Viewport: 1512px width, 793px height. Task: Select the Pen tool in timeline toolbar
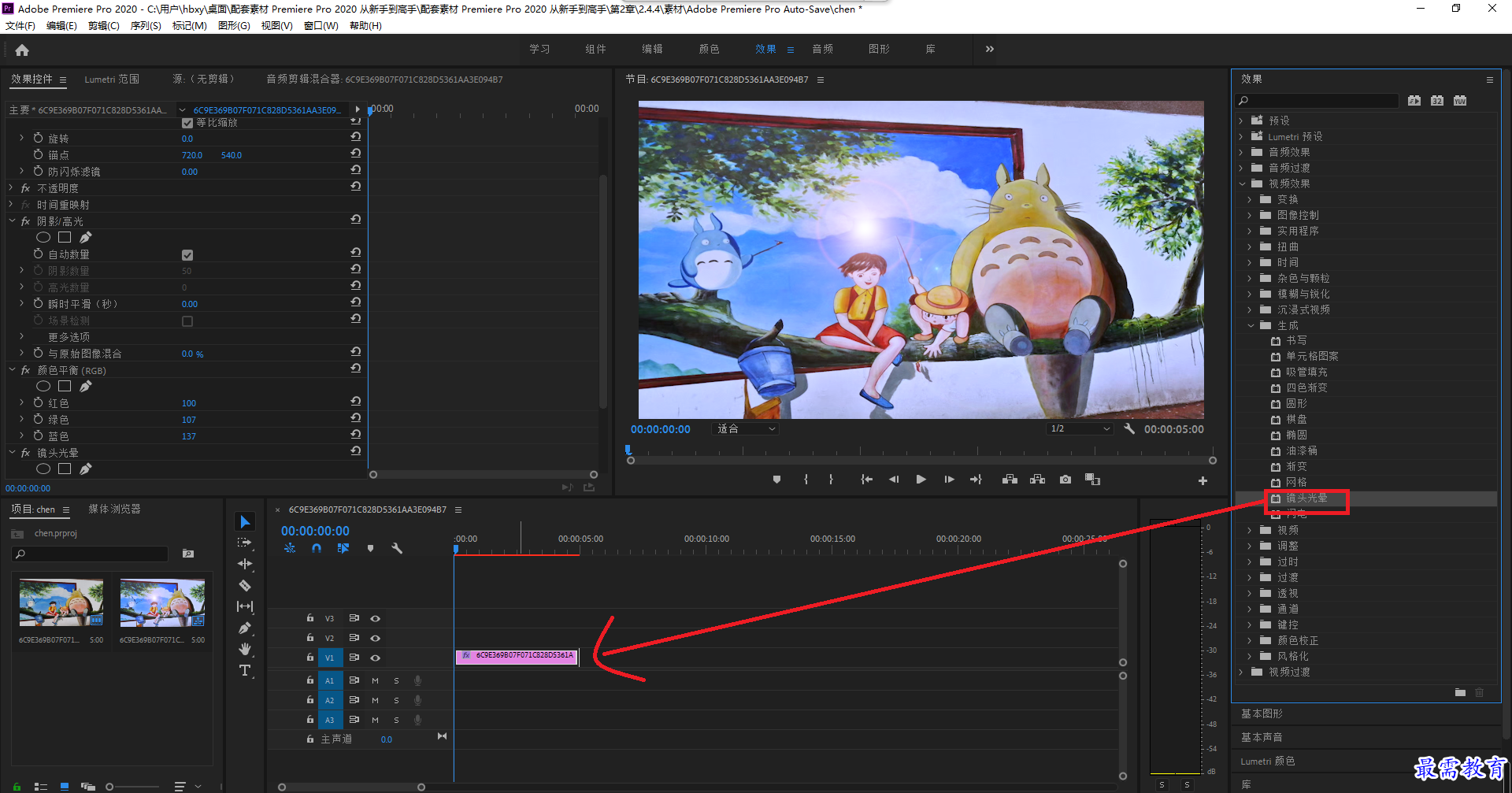[x=245, y=628]
